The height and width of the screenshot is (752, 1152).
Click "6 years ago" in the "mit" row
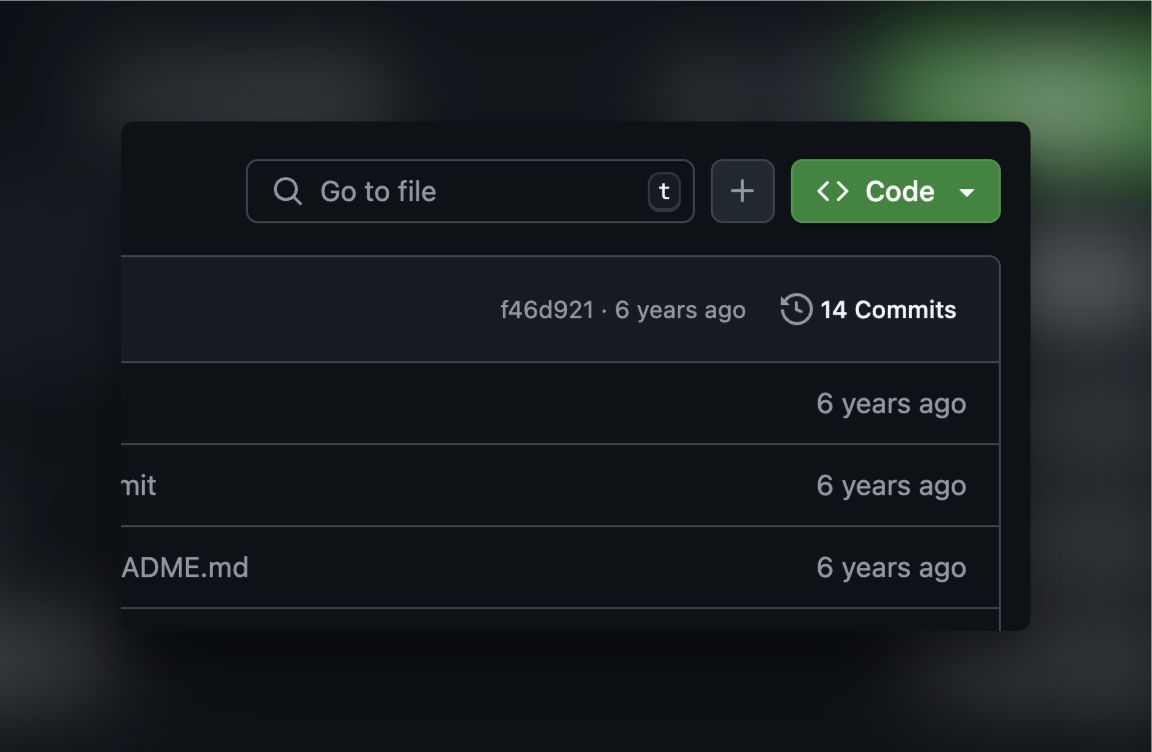coord(891,486)
